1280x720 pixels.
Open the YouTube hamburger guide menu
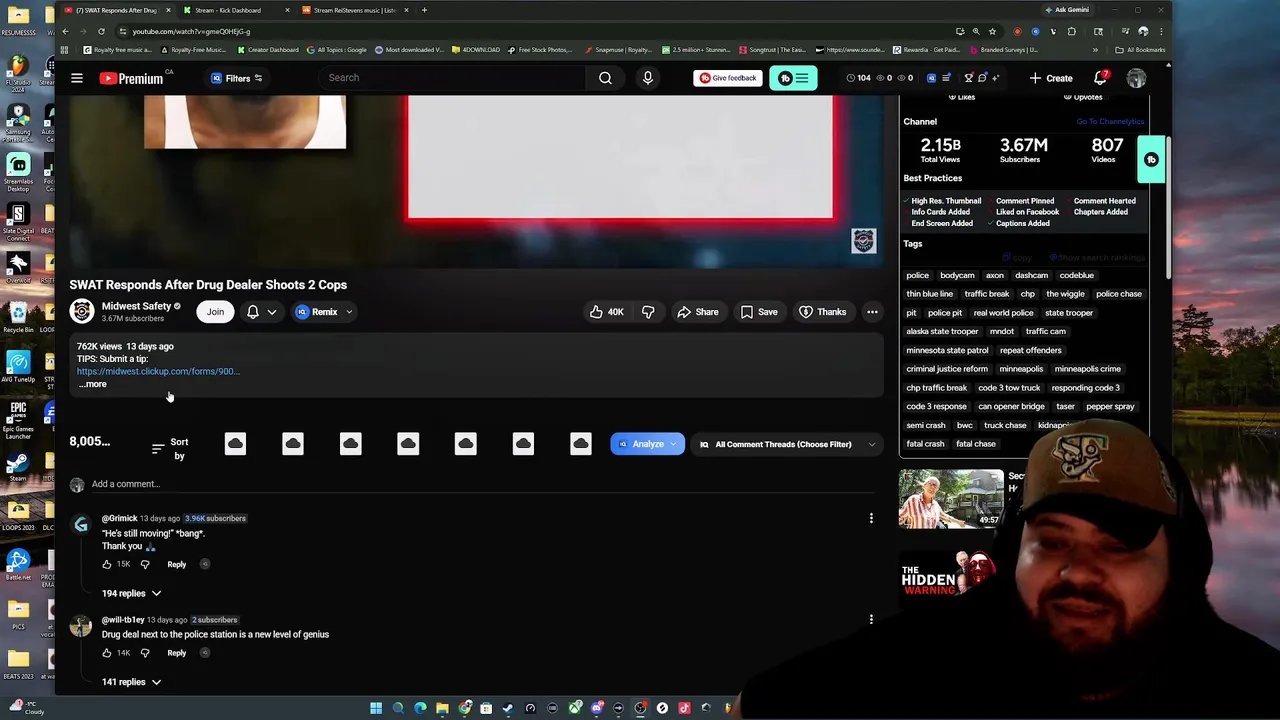coord(77,78)
